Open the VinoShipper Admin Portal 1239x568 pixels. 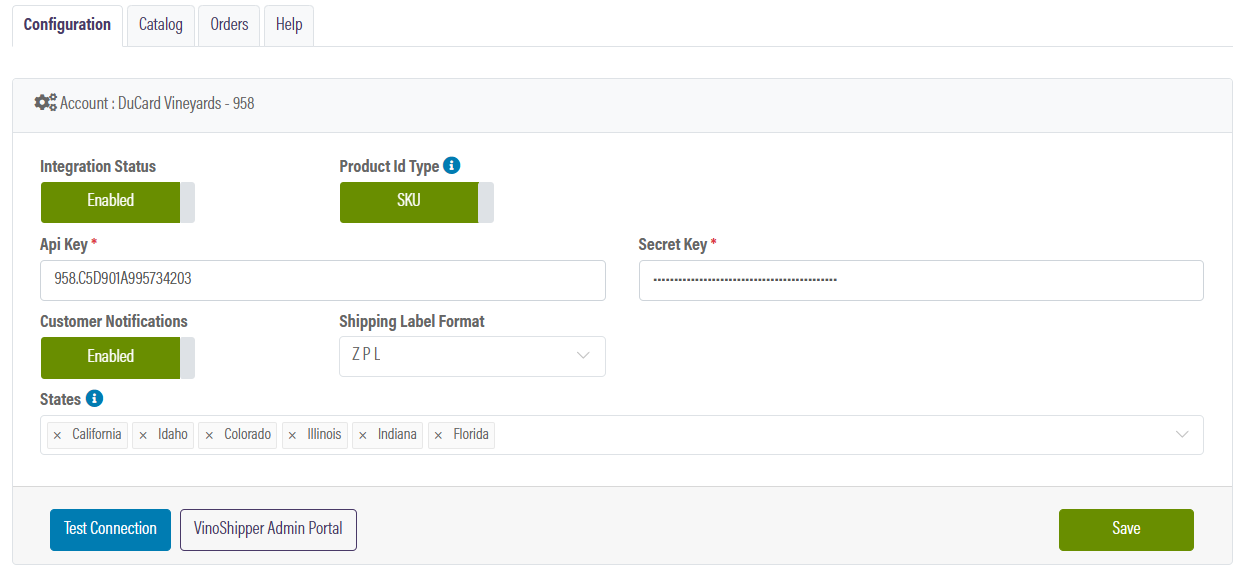click(268, 529)
